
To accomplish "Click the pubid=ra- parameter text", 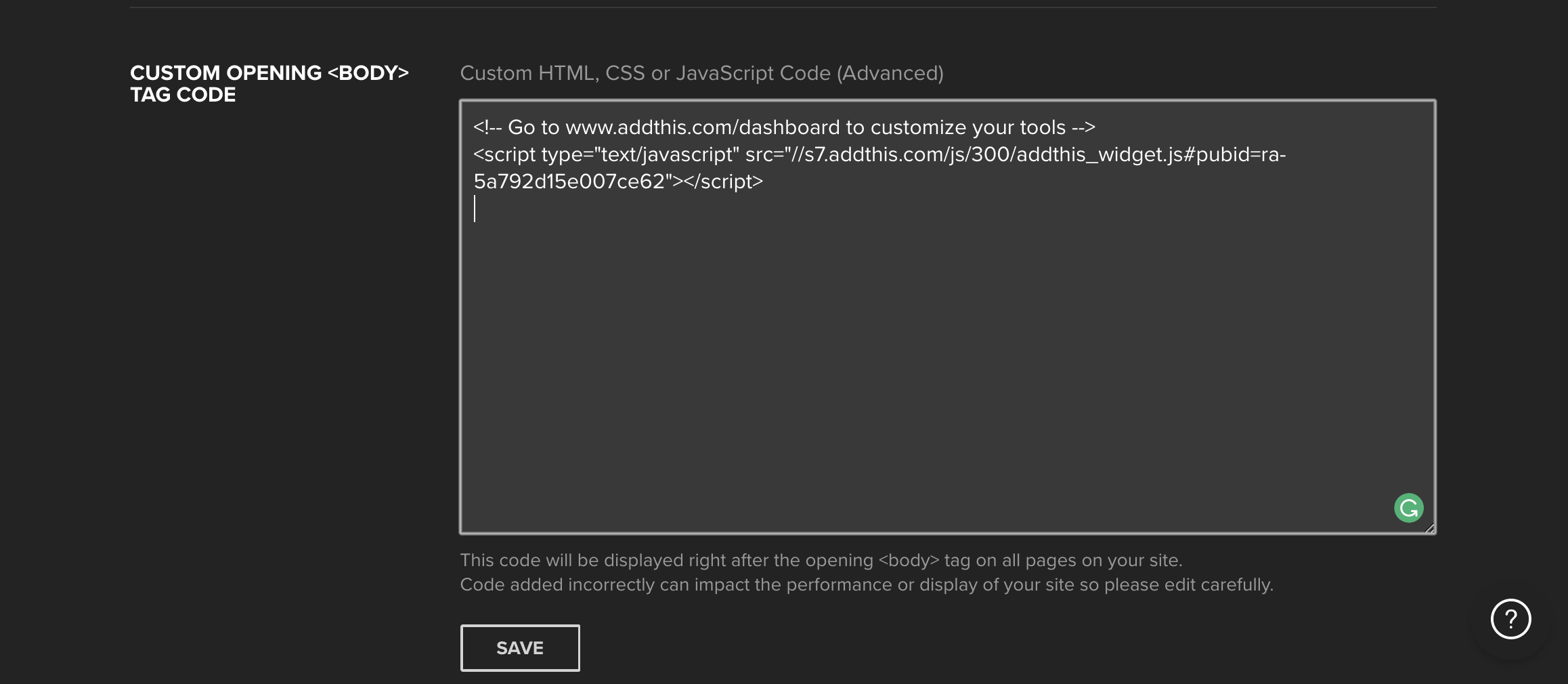I will [x=1240, y=154].
